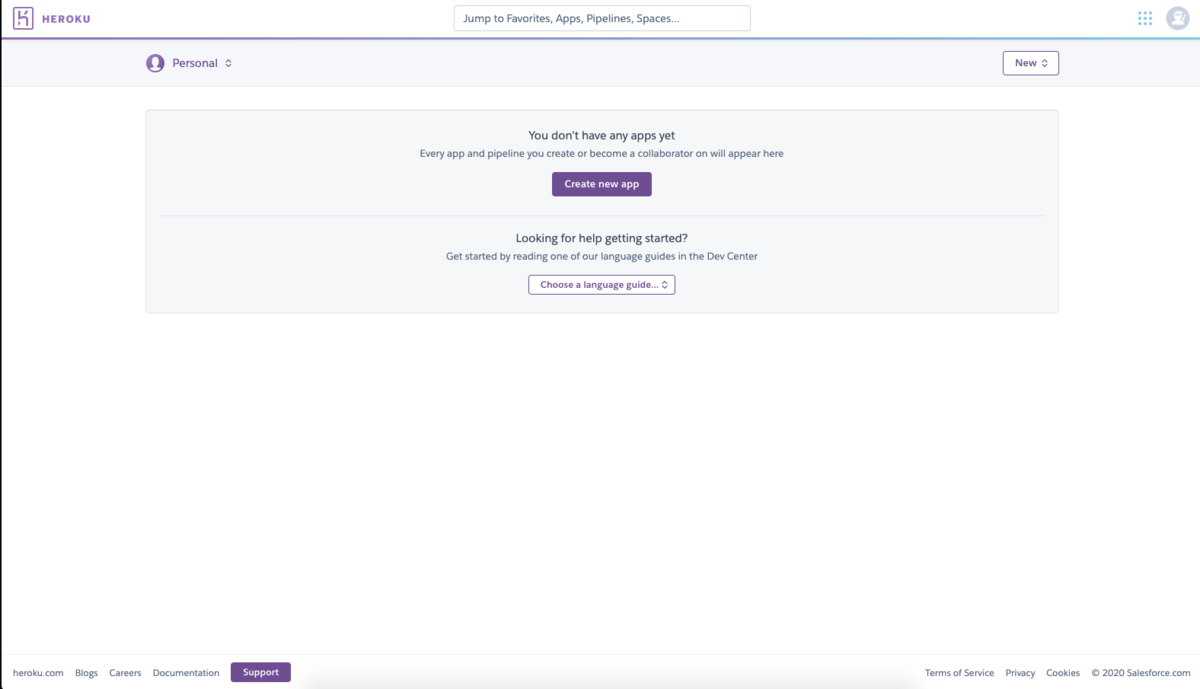Click the Support button in footer
The height and width of the screenshot is (689, 1200).
tap(261, 672)
